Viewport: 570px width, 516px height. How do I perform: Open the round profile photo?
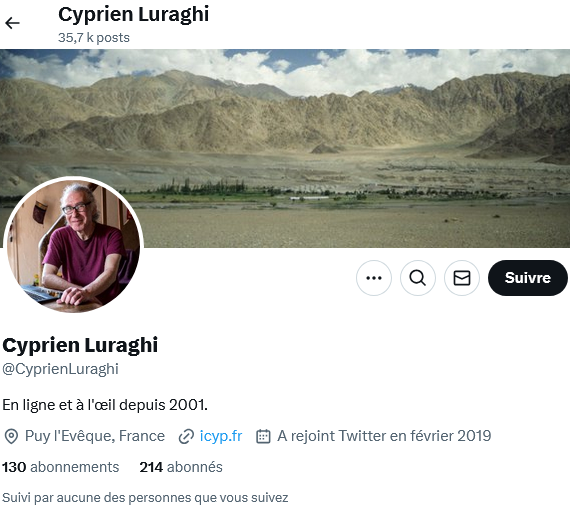[x=73, y=245]
